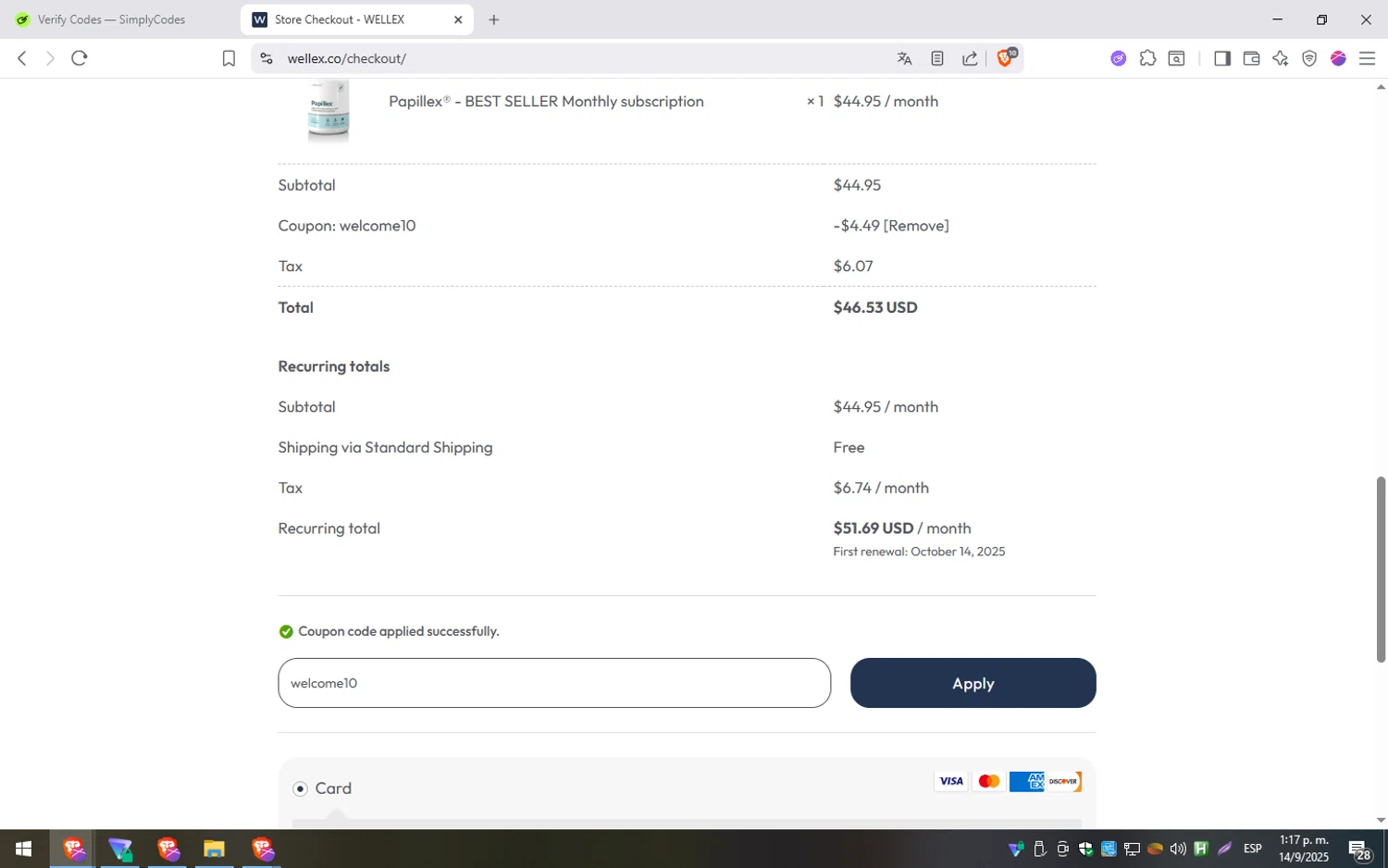Open a new browser tab
The width and height of the screenshot is (1388, 868).
(494, 19)
